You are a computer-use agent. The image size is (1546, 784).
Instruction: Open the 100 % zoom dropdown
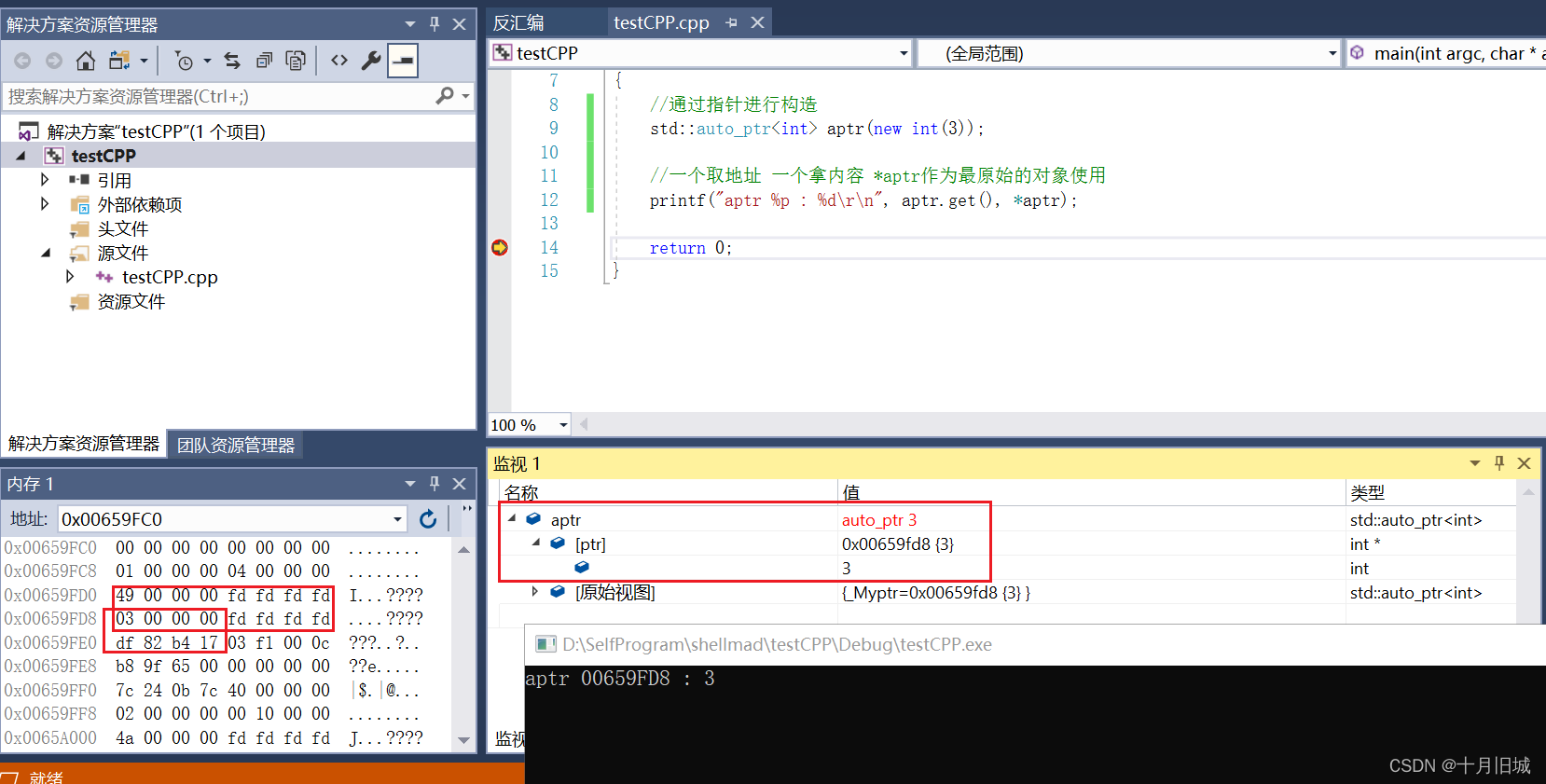[x=563, y=425]
